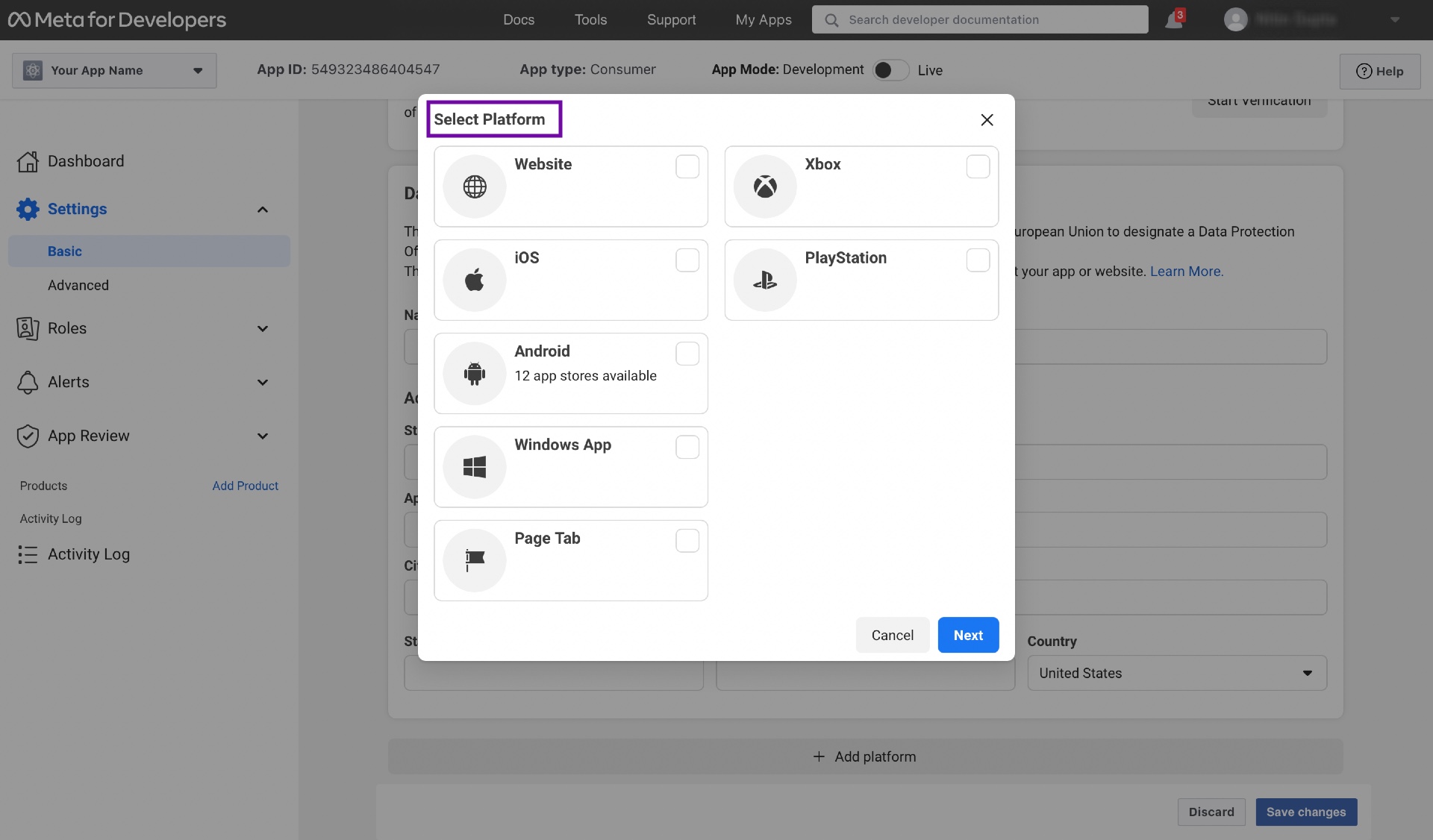Click the PlayStation platform icon

coord(765,279)
